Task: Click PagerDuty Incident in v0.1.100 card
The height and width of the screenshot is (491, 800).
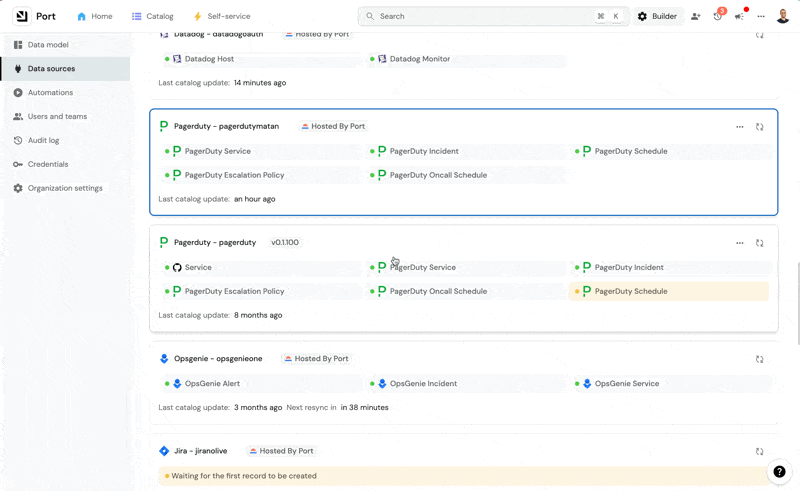Action: coord(669,267)
